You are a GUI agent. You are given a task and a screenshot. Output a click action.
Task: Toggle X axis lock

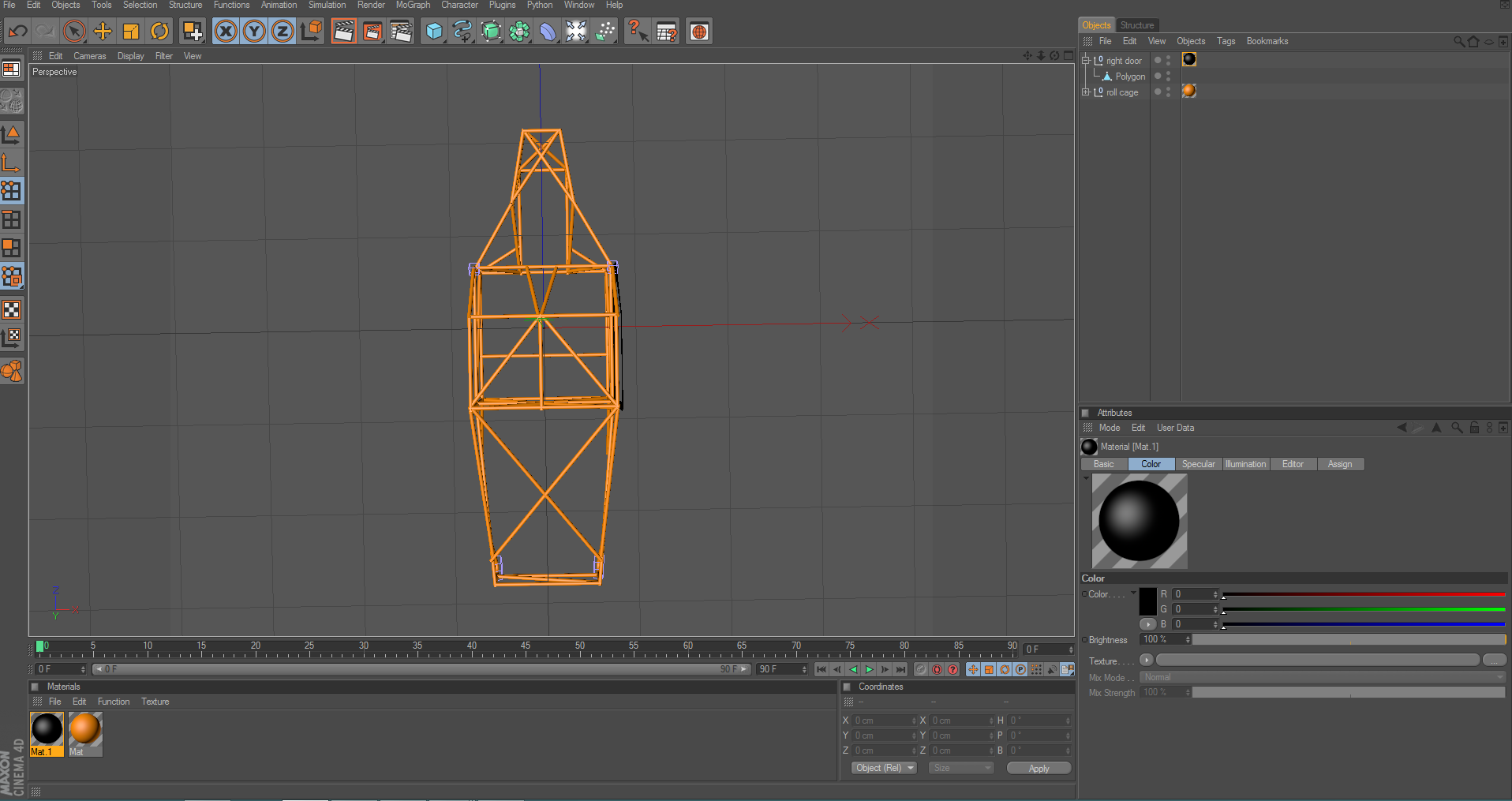226,32
